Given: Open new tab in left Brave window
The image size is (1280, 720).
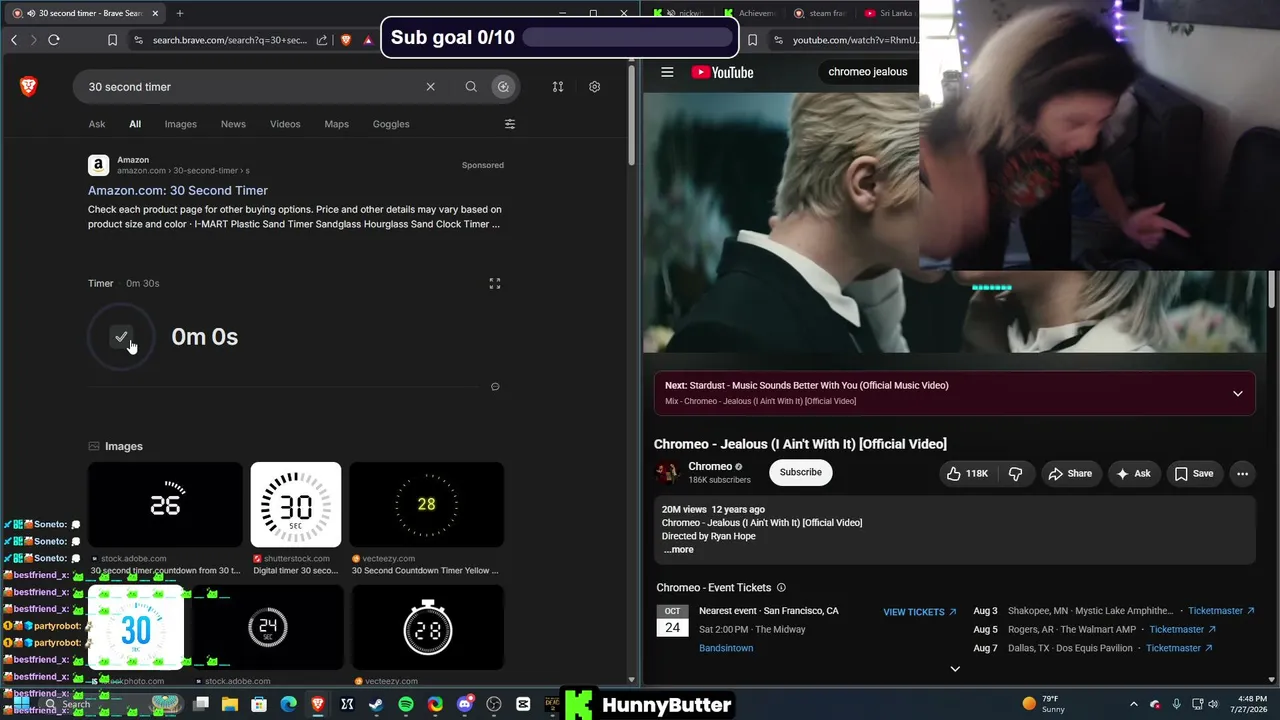Looking at the screenshot, I should (x=180, y=13).
